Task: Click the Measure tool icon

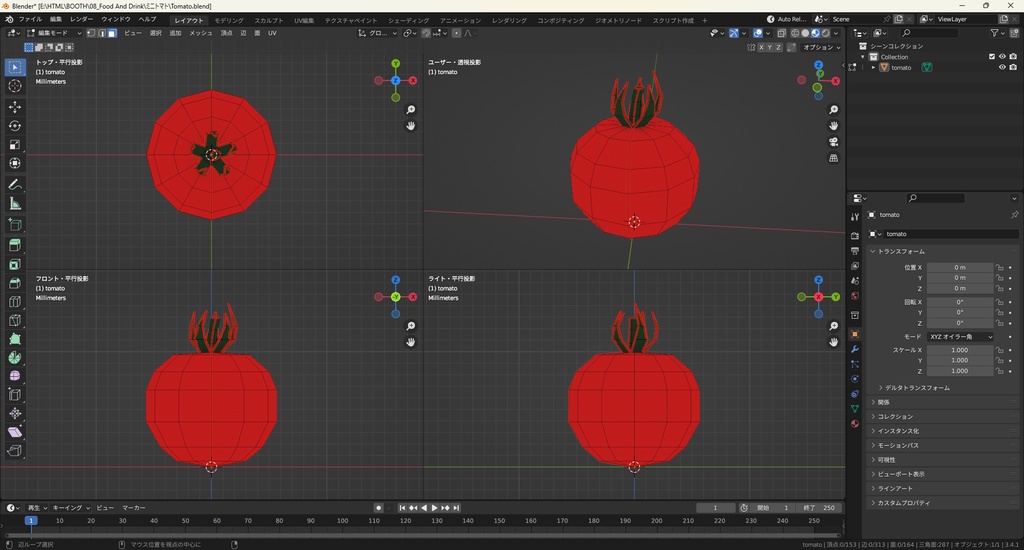Action: pyautogui.click(x=15, y=204)
